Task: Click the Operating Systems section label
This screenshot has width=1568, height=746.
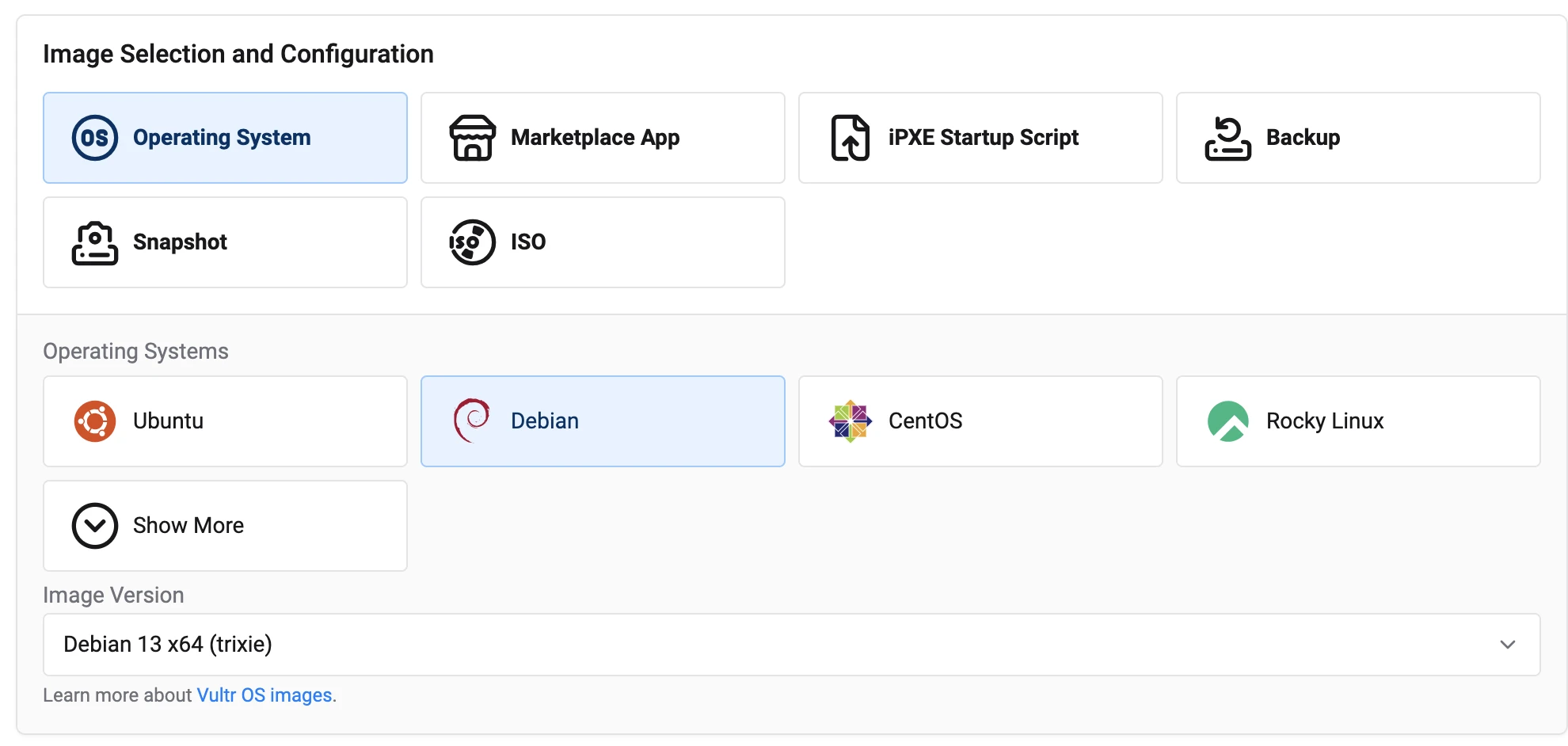Action: click(135, 352)
